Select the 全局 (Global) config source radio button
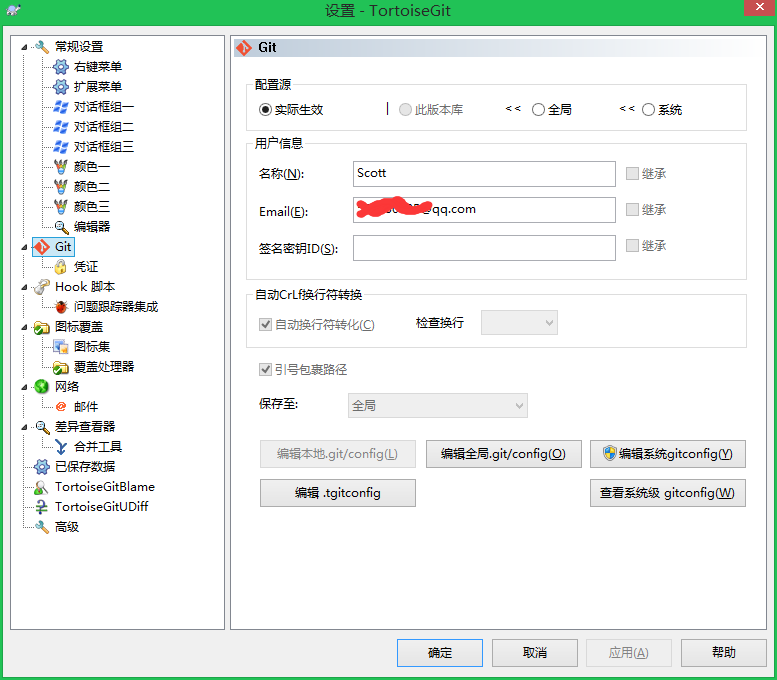777x680 pixels. pyautogui.click(x=539, y=110)
